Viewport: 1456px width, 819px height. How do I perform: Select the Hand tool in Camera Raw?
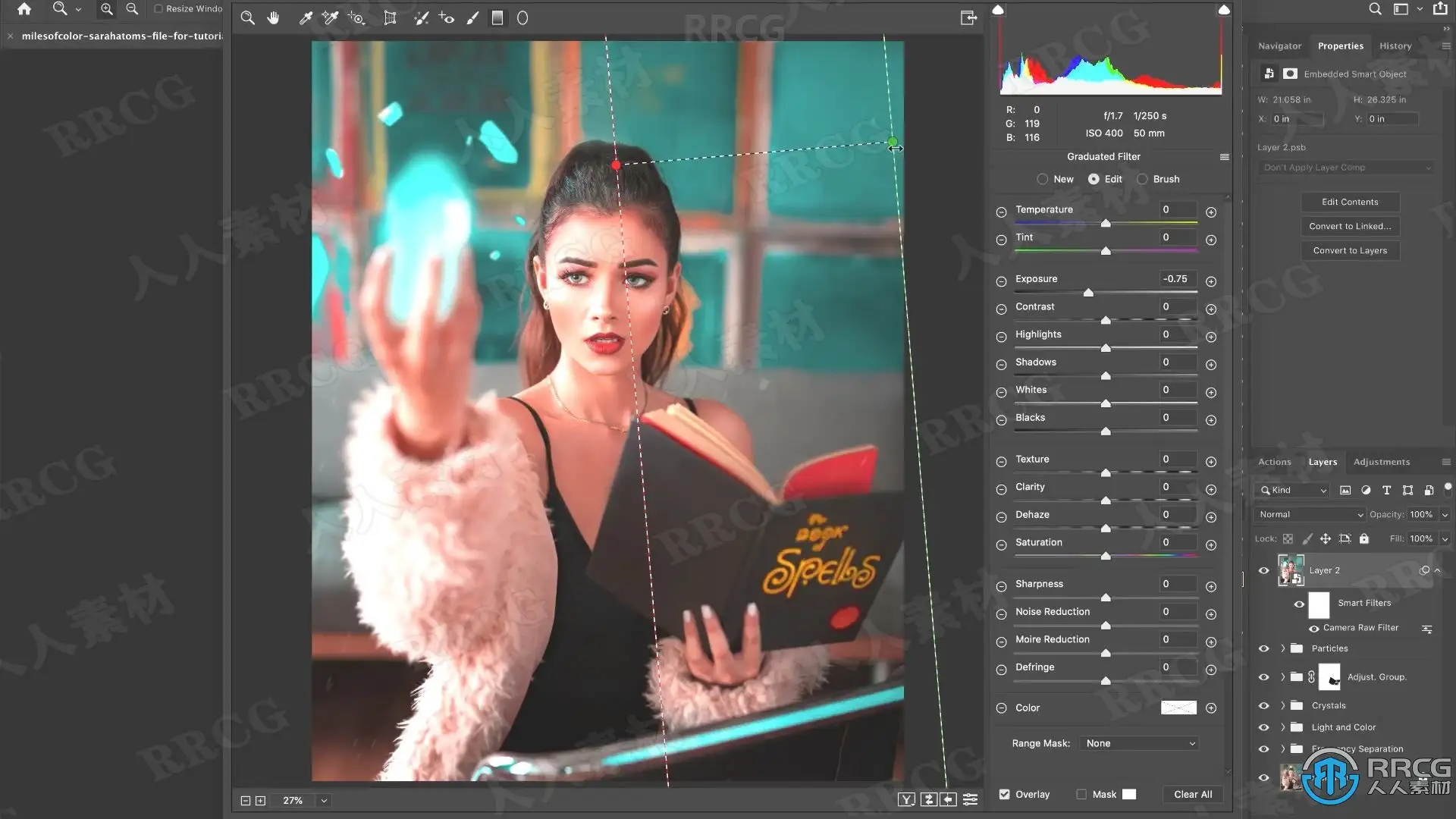[x=273, y=18]
